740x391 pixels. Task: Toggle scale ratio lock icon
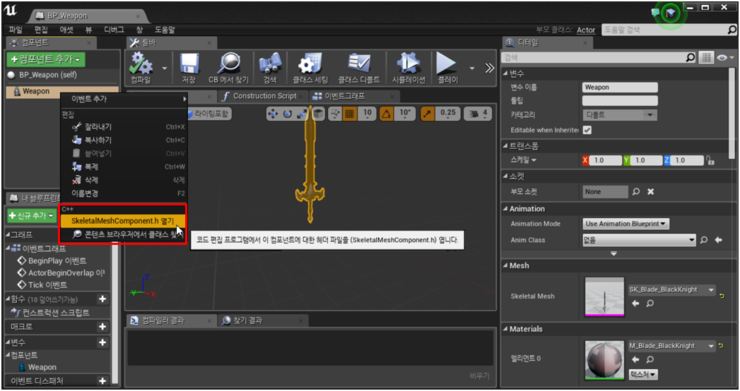click(710, 160)
